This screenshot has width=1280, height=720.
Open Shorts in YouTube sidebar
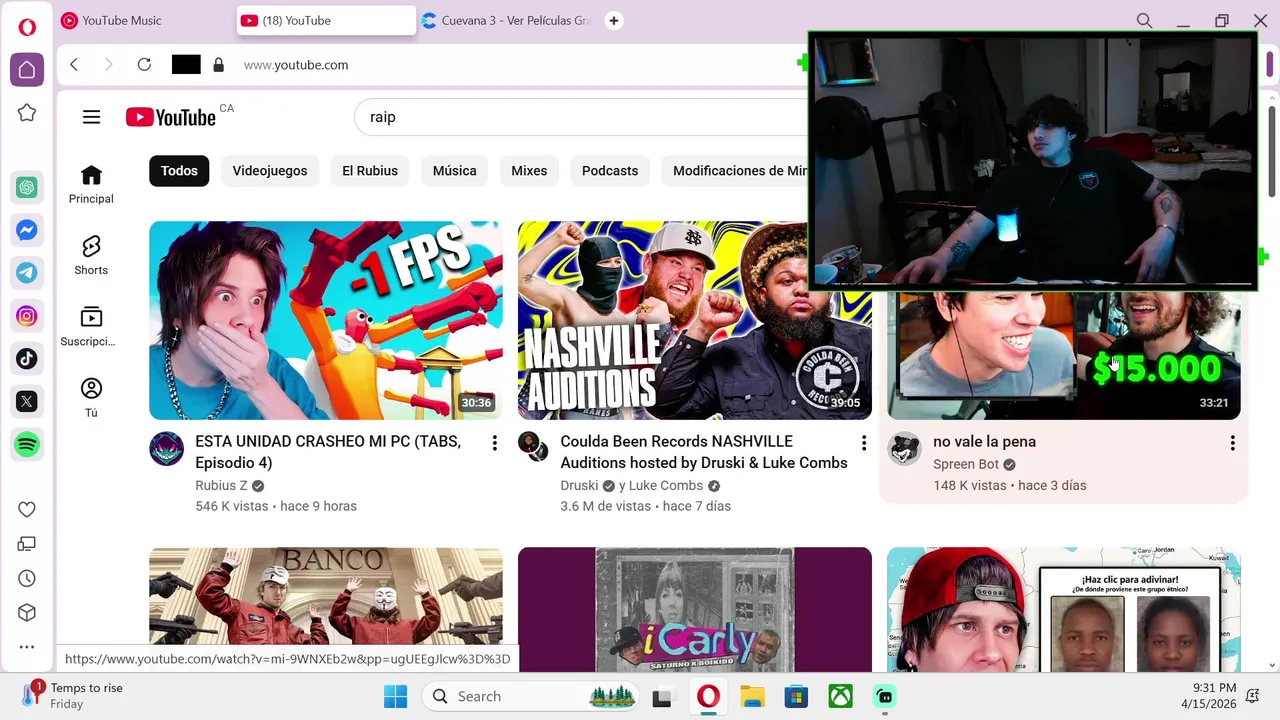[91, 256]
